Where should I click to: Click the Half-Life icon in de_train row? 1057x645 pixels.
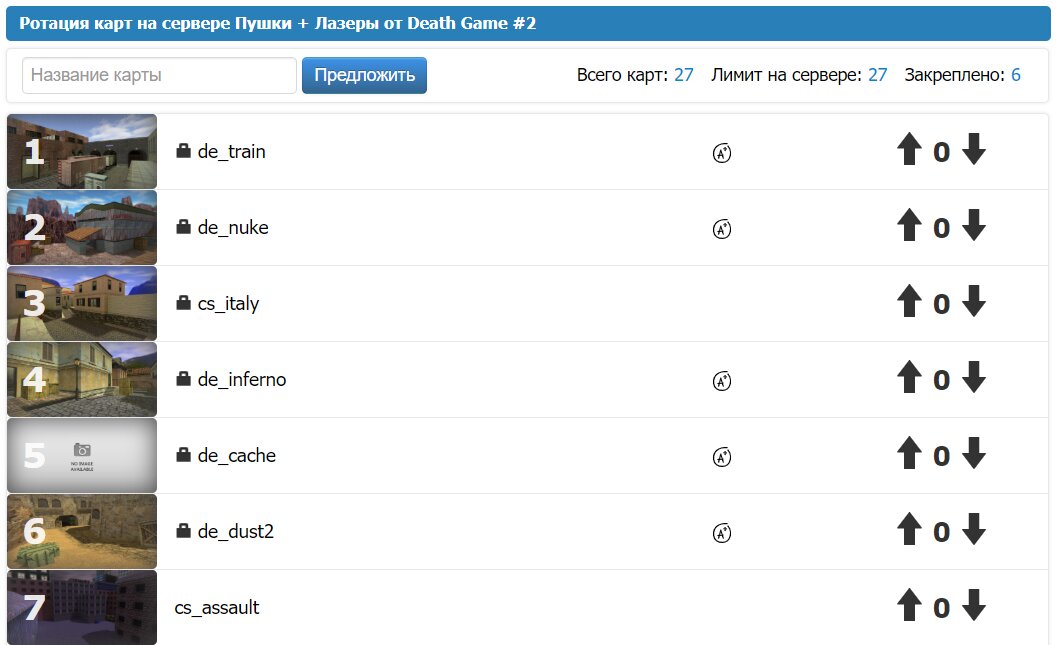tap(722, 153)
